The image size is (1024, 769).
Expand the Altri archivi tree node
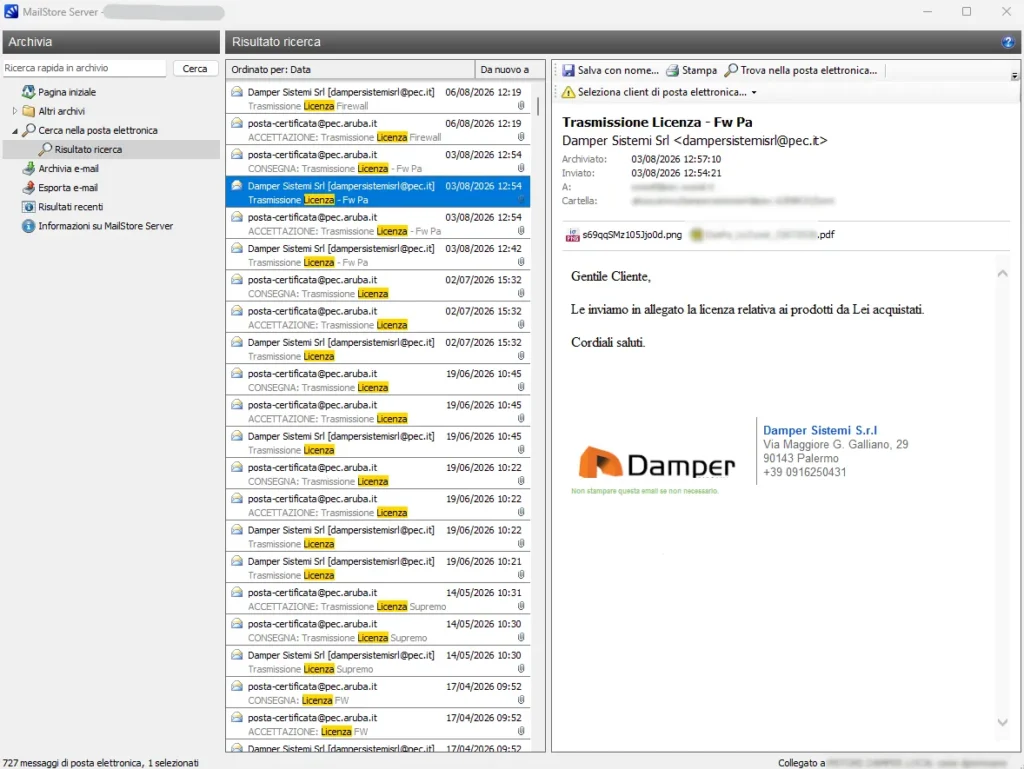[x=14, y=111]
